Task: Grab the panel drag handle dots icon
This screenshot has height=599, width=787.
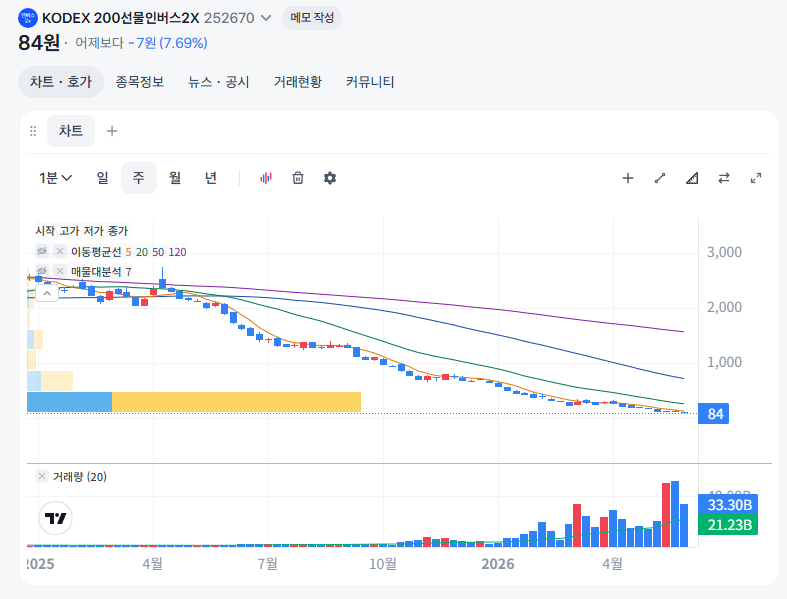Action: (33, 131)
